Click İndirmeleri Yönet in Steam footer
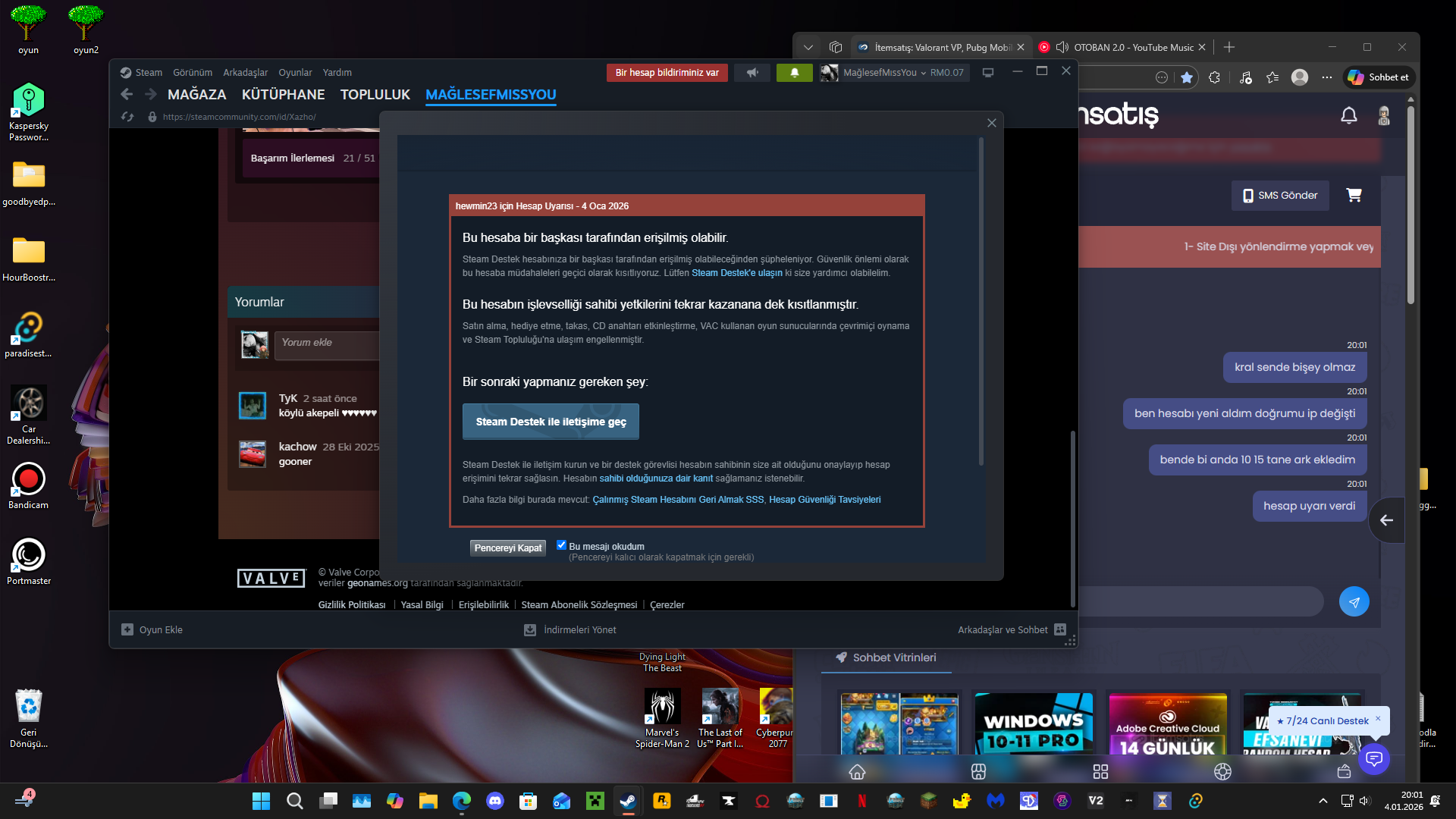 [x=570, y=629]
